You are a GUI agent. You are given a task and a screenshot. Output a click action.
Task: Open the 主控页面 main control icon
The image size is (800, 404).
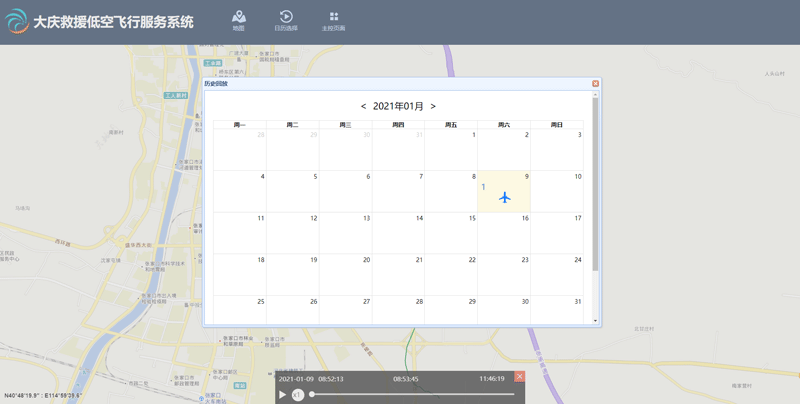[333, 20]
